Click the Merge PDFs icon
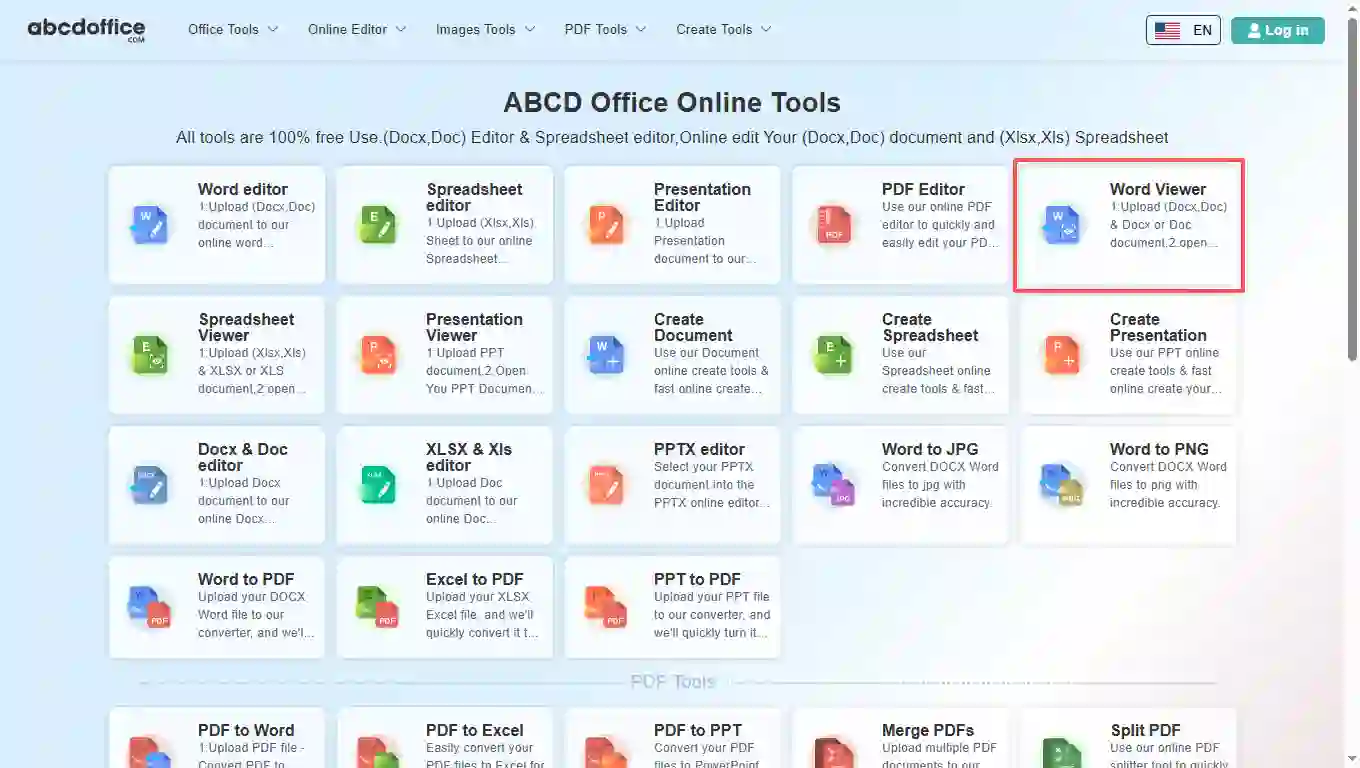Screen dimensions: 1360x768 (833, 752)
